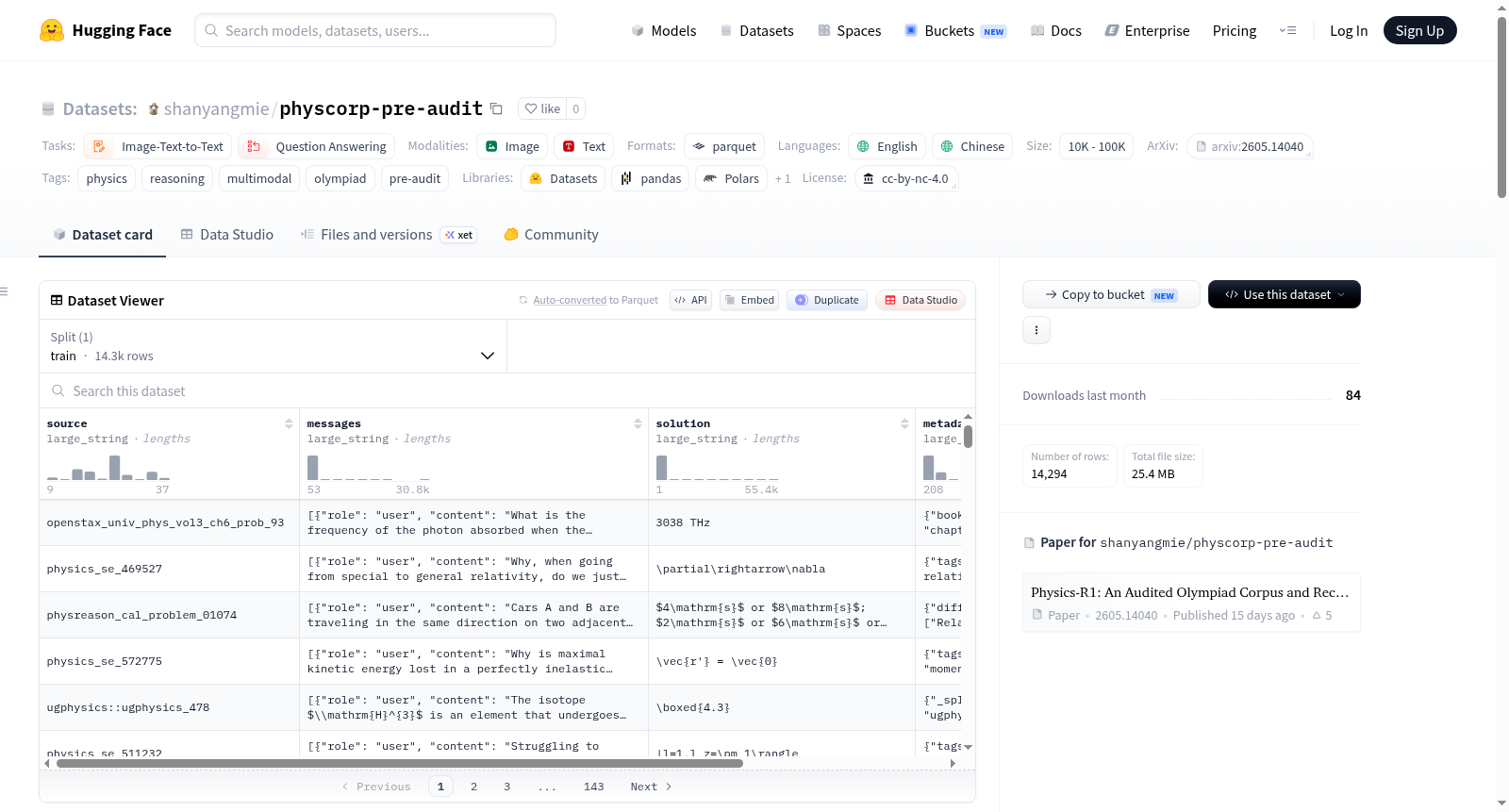Open Spaces from the navigation bar

click(x=849, y=30)
